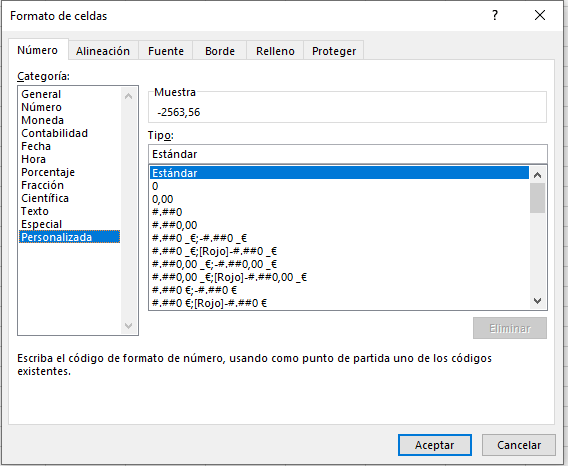
Task: Switch to the Número tab
Action: 38,50
